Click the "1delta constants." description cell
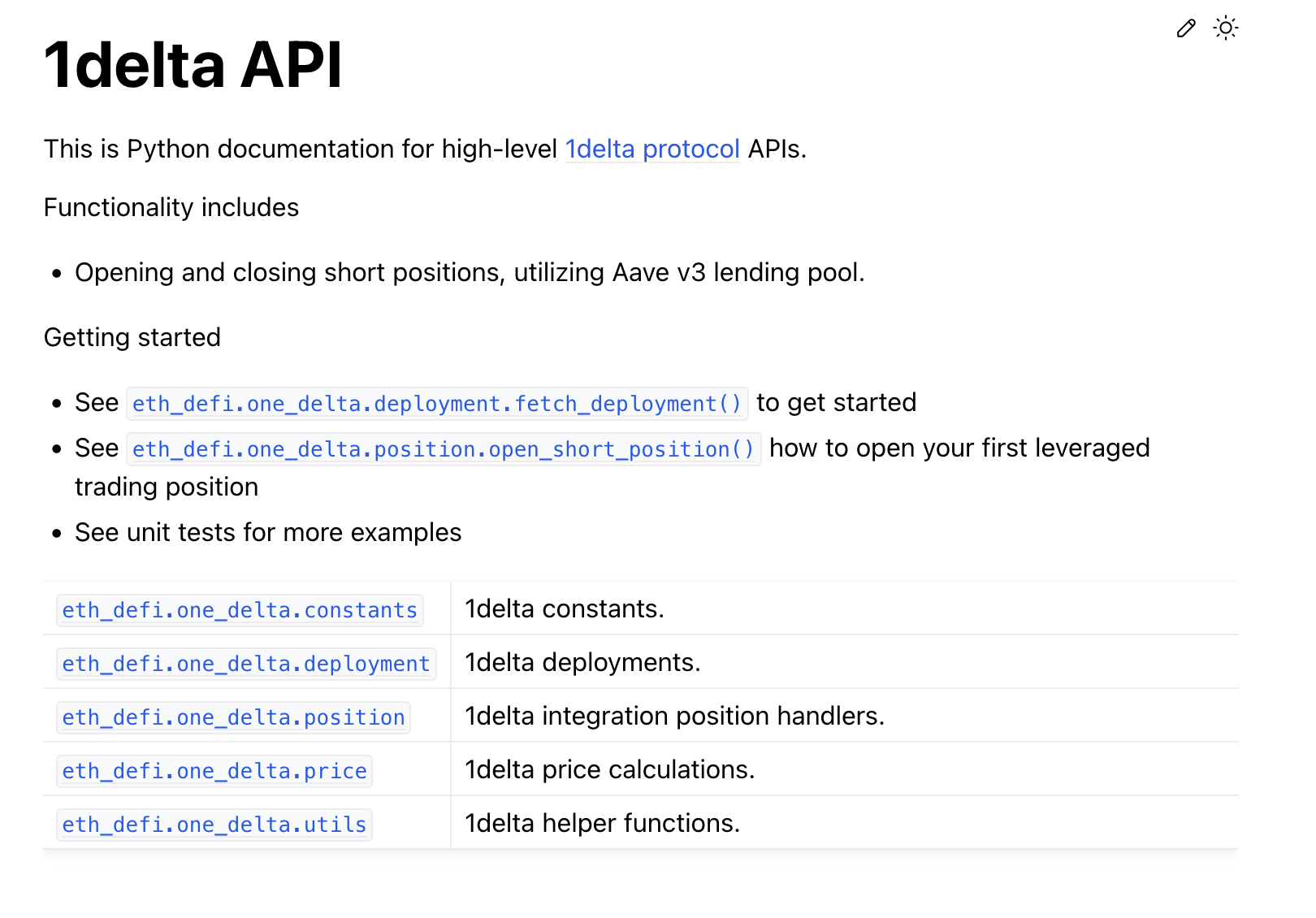 (565, 609)
